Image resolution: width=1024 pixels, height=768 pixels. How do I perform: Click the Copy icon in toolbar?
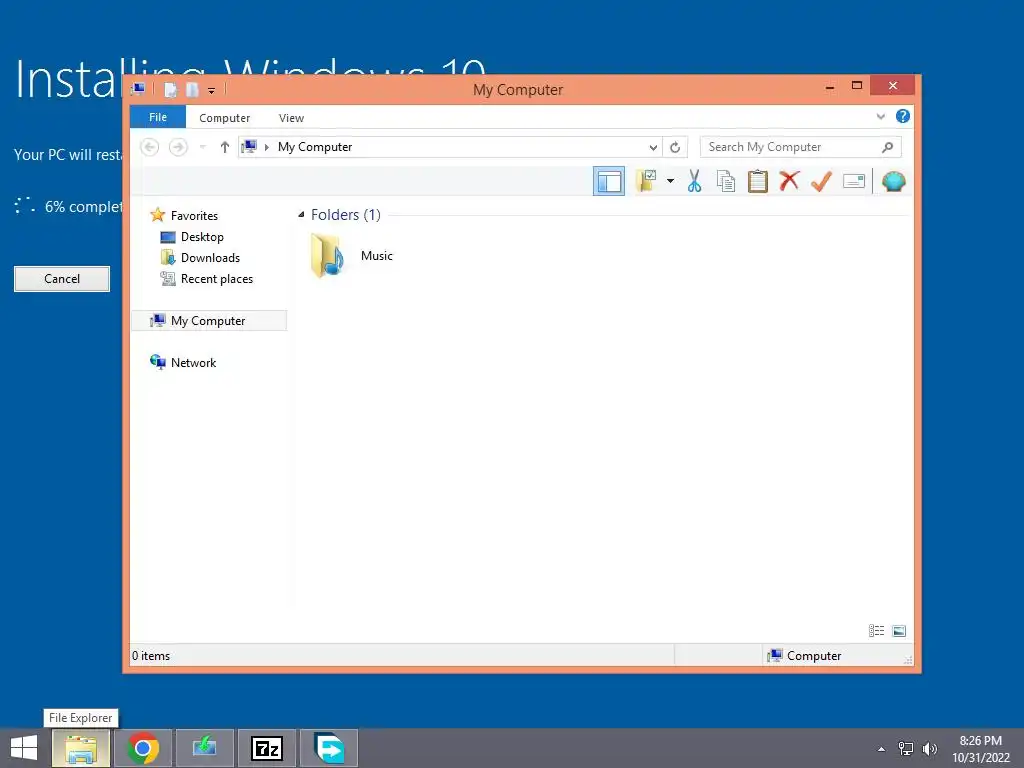point(726,181)
